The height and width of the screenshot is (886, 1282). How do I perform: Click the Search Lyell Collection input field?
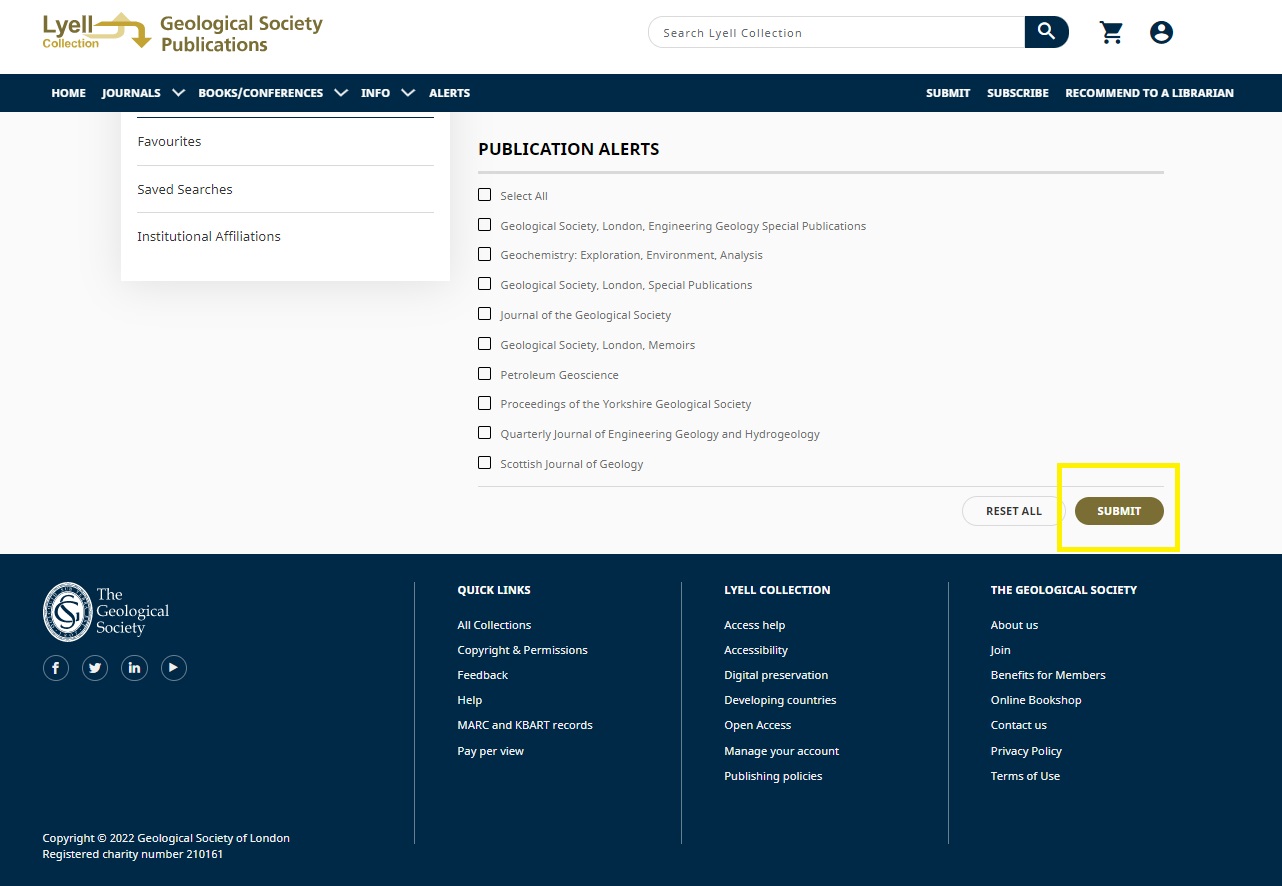[x=836, y=33]
